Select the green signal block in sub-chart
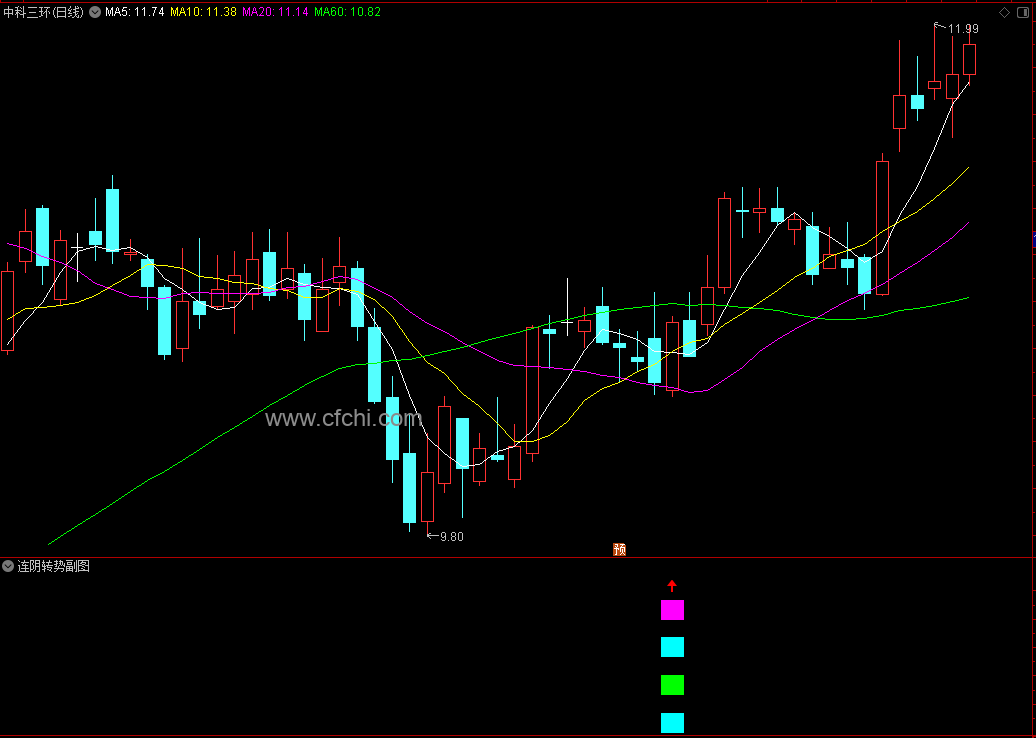 pos(673,684)
